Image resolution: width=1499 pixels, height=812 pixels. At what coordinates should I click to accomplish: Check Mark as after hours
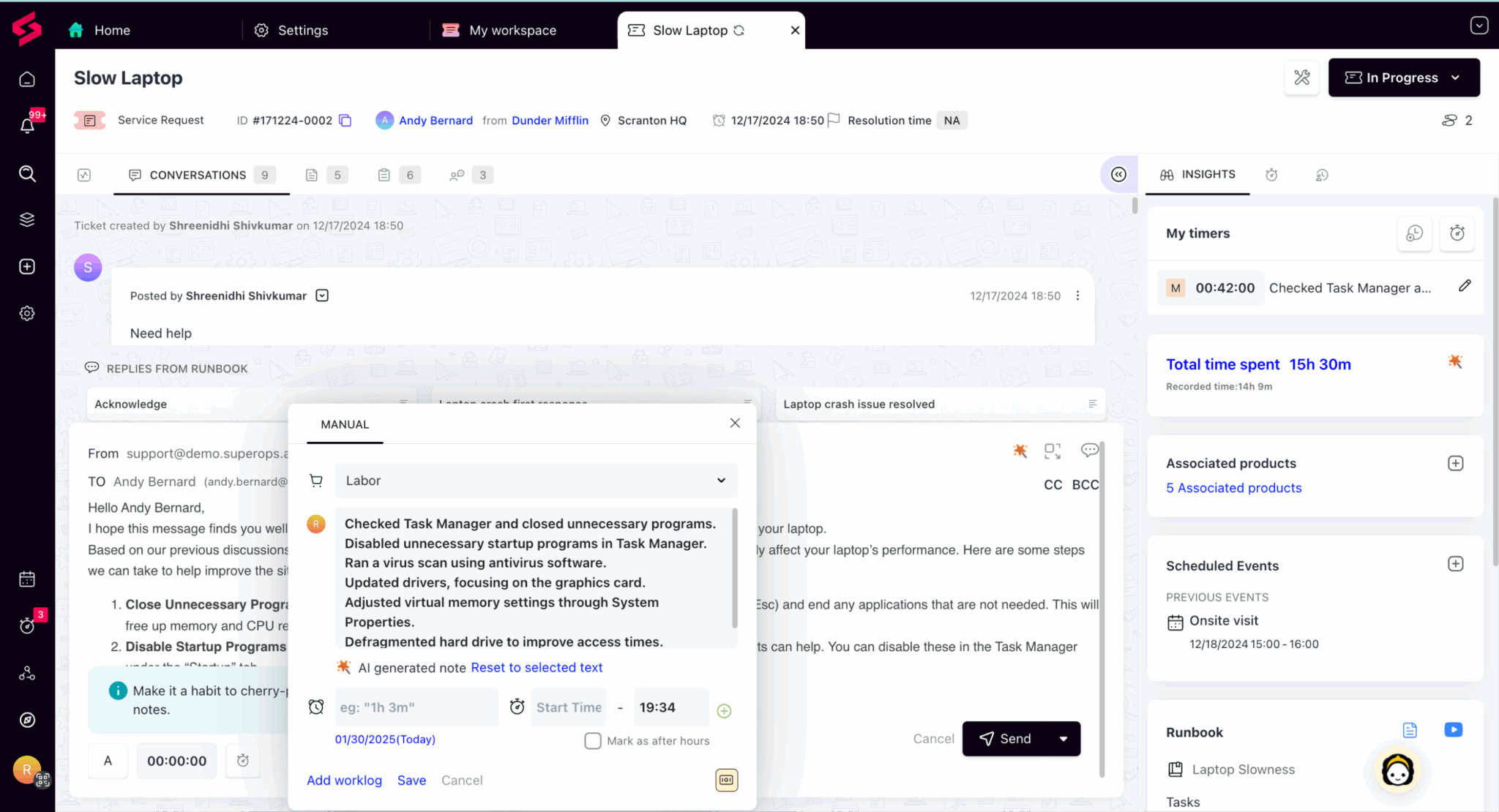tap(593, 740)
